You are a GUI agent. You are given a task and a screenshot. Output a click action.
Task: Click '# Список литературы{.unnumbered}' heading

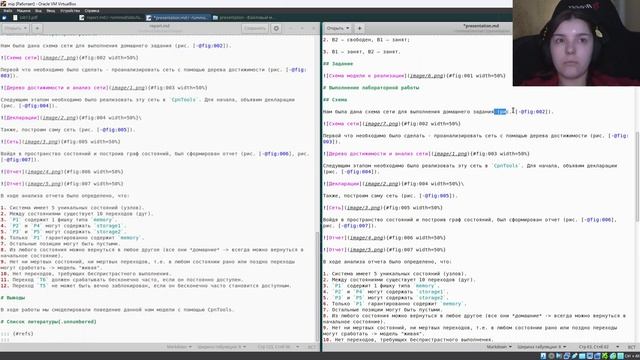(49, 322)
